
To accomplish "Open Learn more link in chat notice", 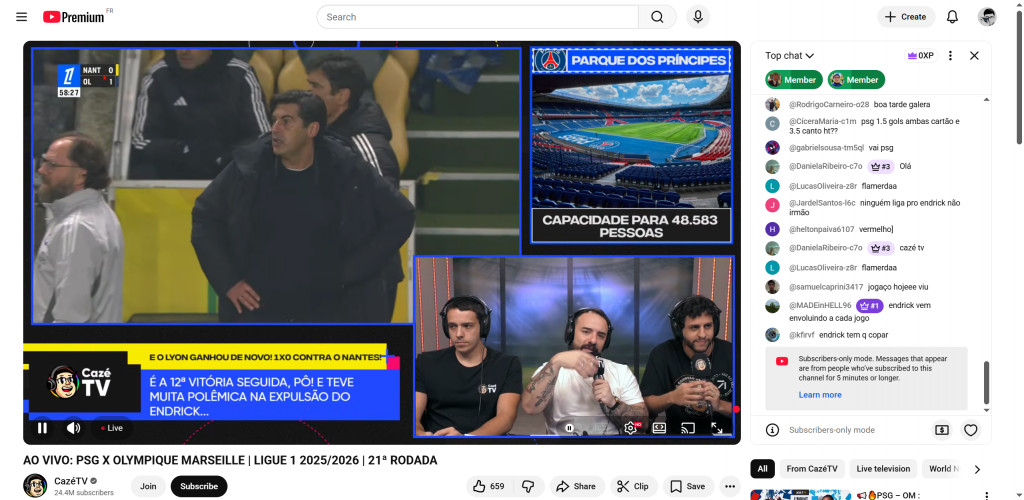I will (820, 395).
